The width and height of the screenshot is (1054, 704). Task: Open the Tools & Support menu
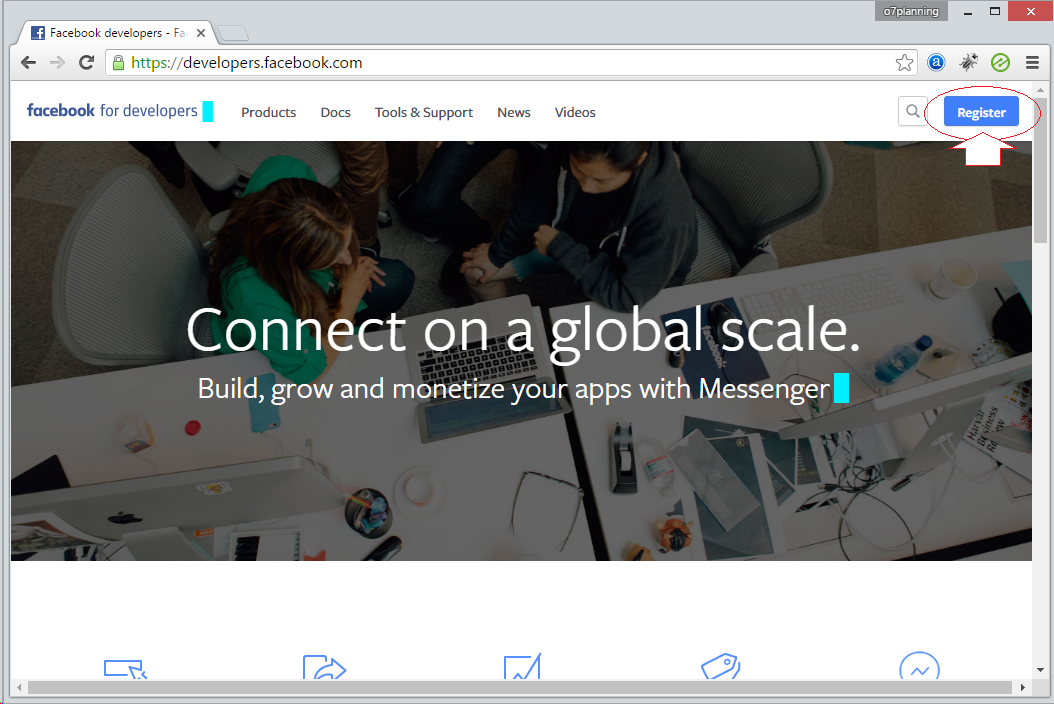(x=423, y=112)
